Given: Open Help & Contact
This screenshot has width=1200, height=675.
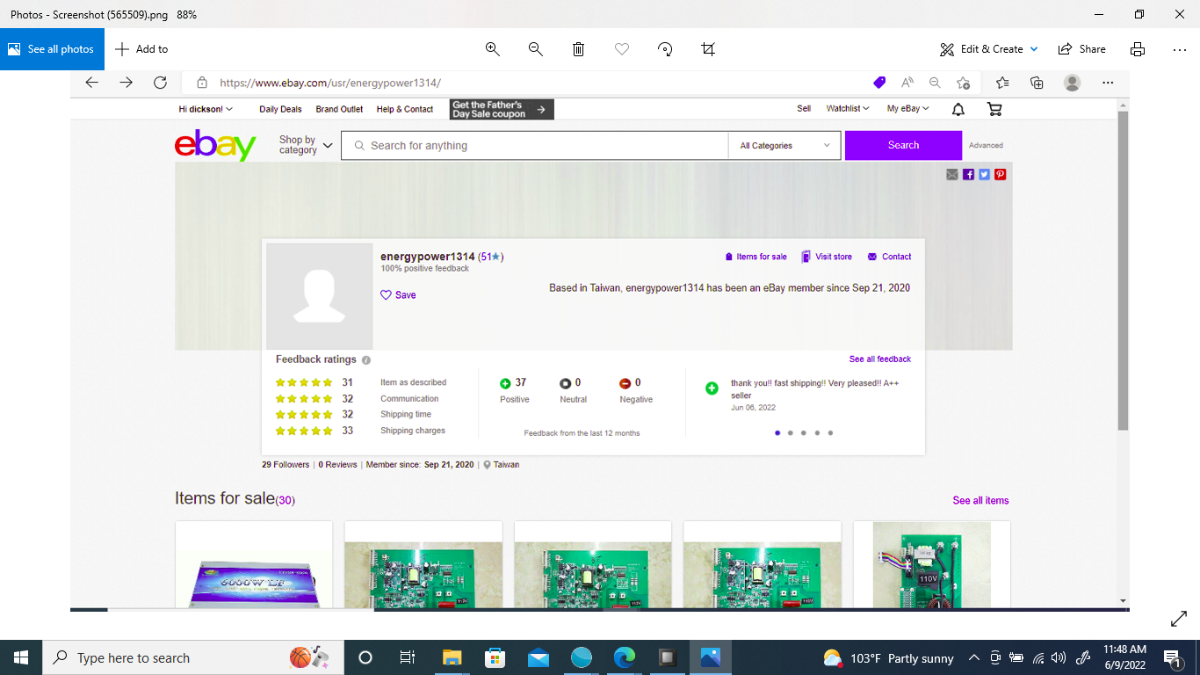Looking at the screenshot, I should (405, 109).
